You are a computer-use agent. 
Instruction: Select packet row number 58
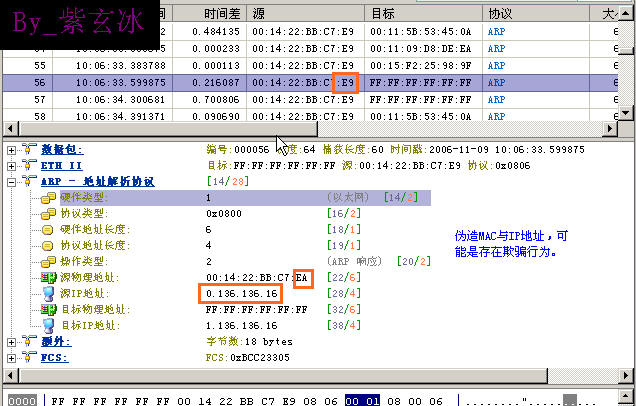(310, 115)
